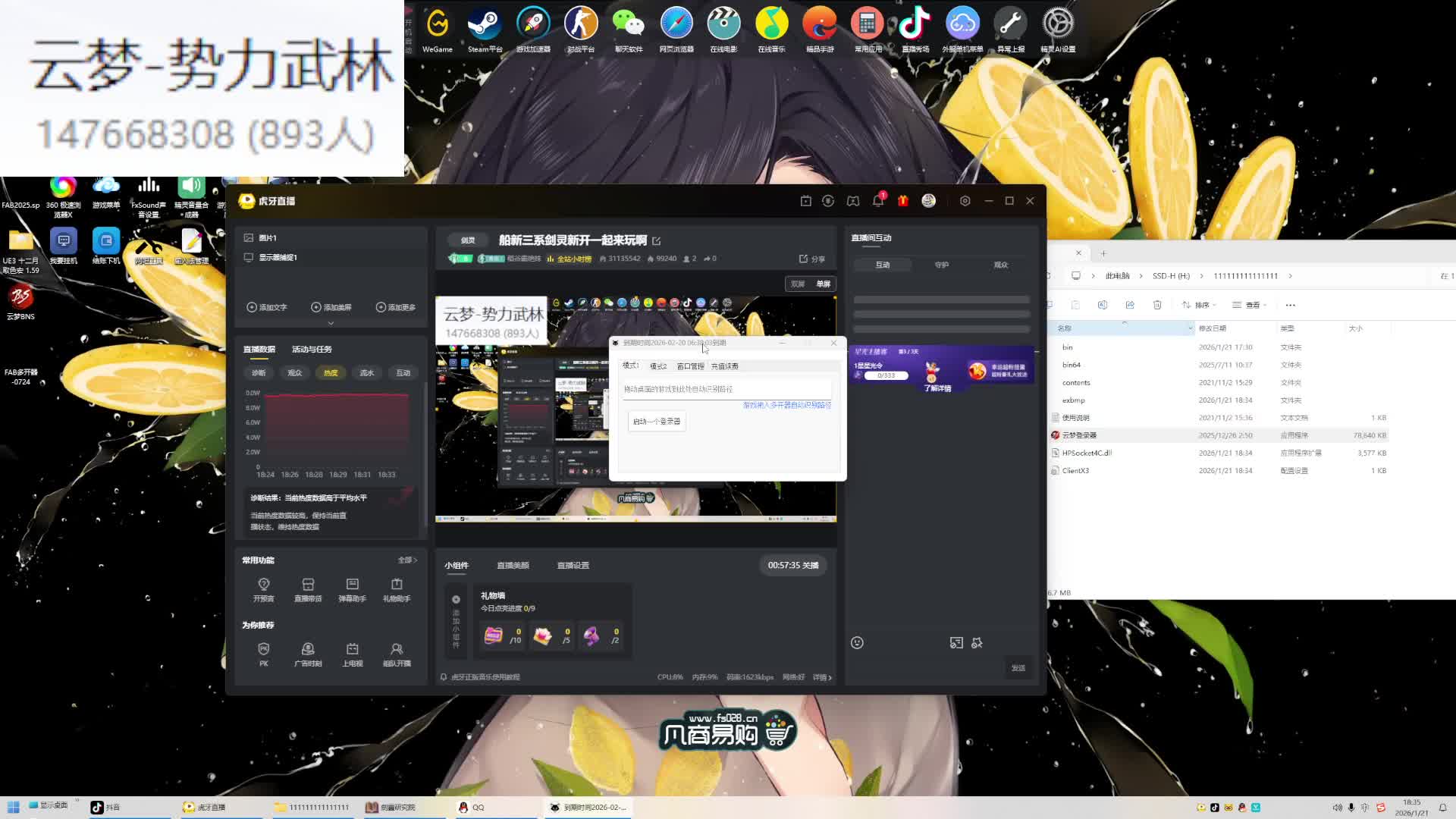Click the 00:57:35 关播 stop-stream button
The image size is (1456, 819).
pos(792,566)
